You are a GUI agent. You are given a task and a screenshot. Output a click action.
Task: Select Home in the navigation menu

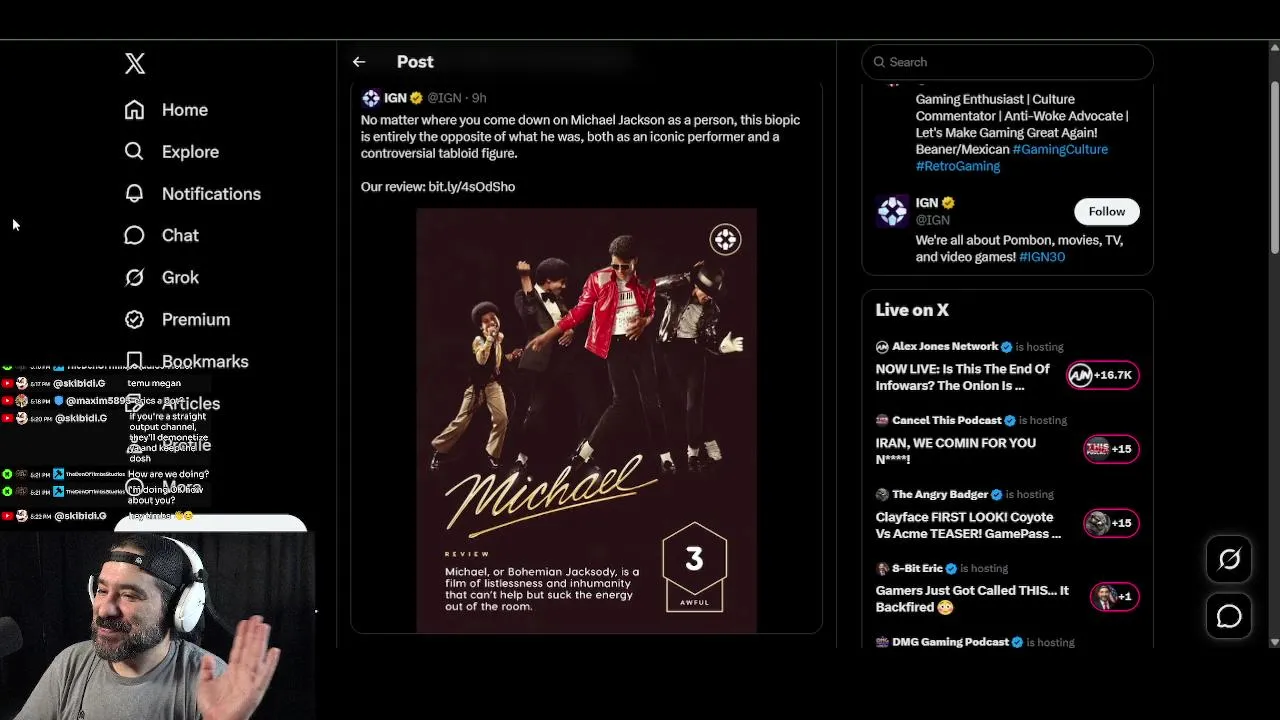[185, 110]
